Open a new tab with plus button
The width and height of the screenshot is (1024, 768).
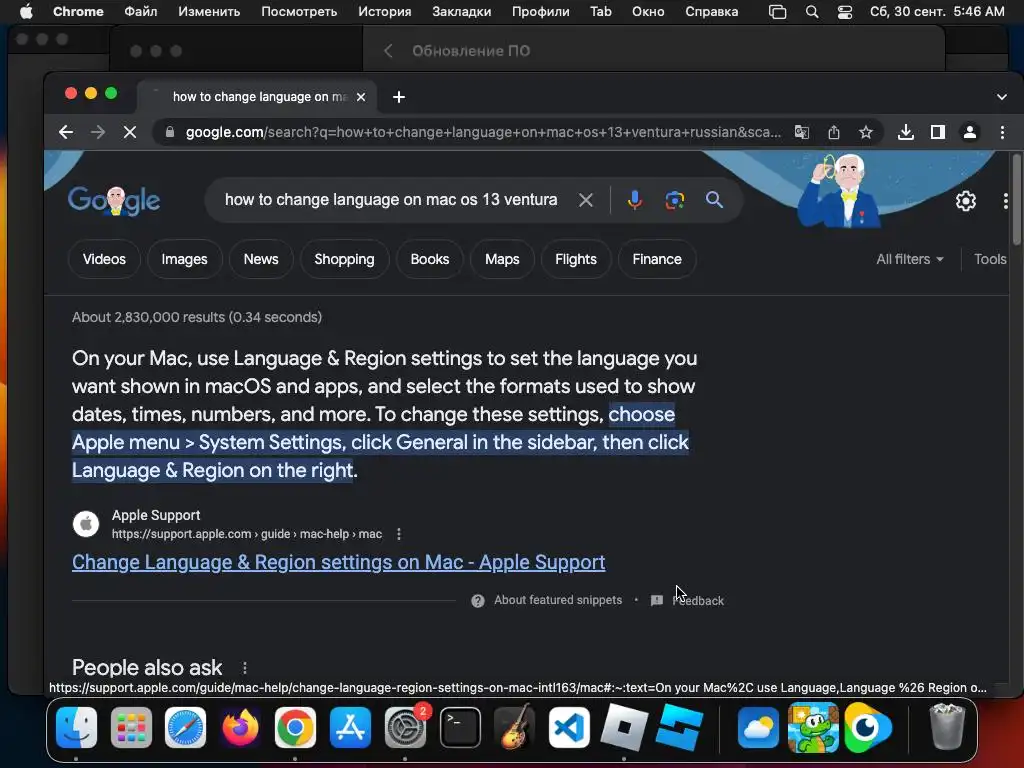[399, 97]
